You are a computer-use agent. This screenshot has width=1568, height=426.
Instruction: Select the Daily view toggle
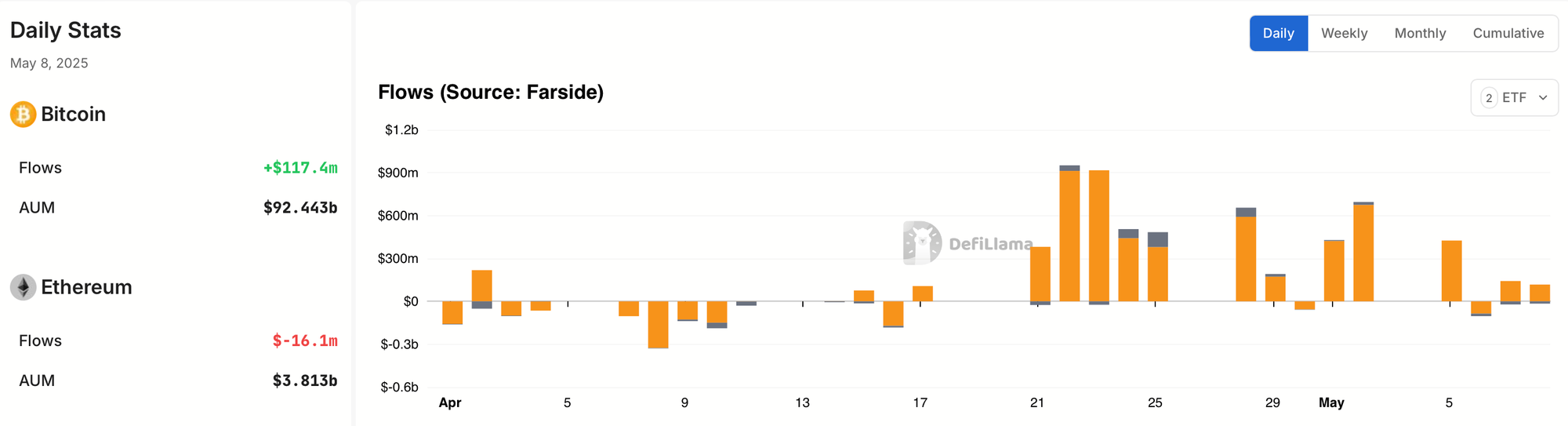1279,33
